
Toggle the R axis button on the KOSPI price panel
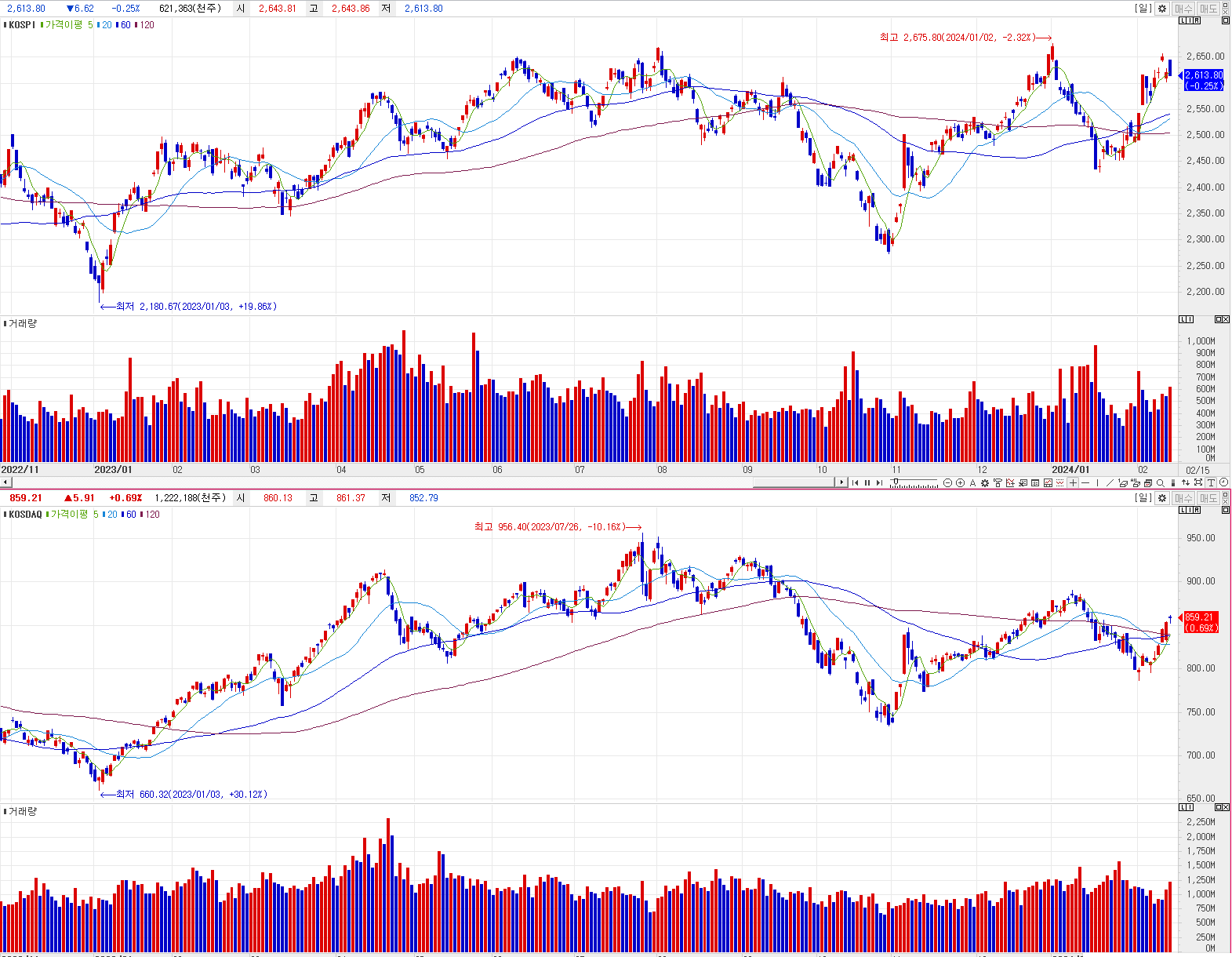[1197, 20]
